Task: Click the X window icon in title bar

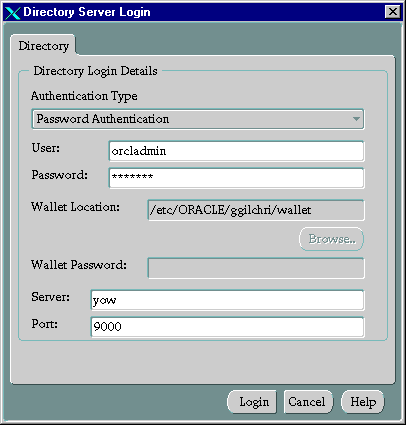Action: click(x=13, y=12)
